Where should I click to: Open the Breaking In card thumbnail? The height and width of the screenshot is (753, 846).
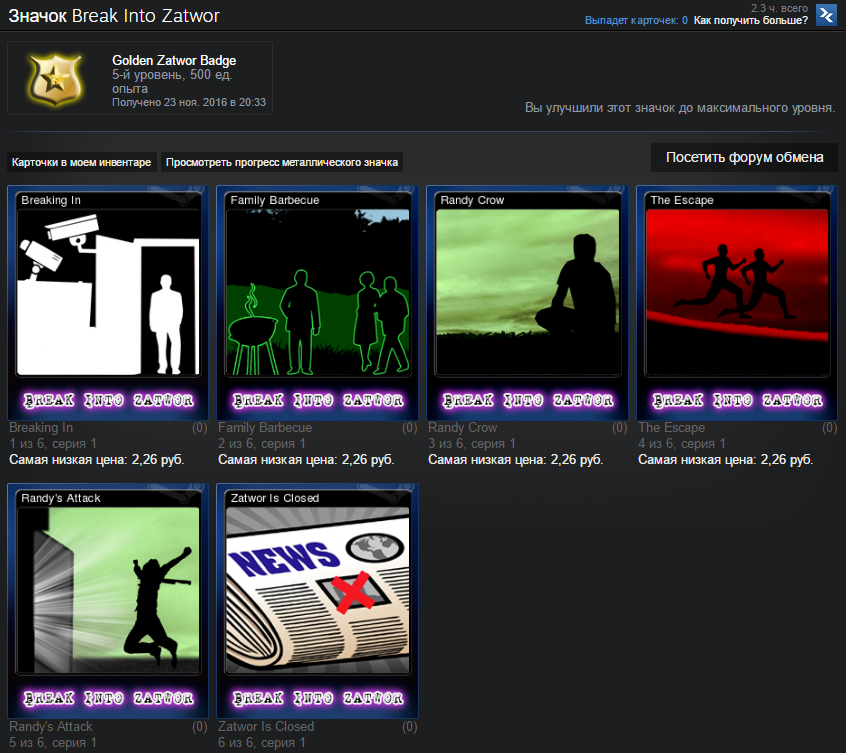click(108, 303)
